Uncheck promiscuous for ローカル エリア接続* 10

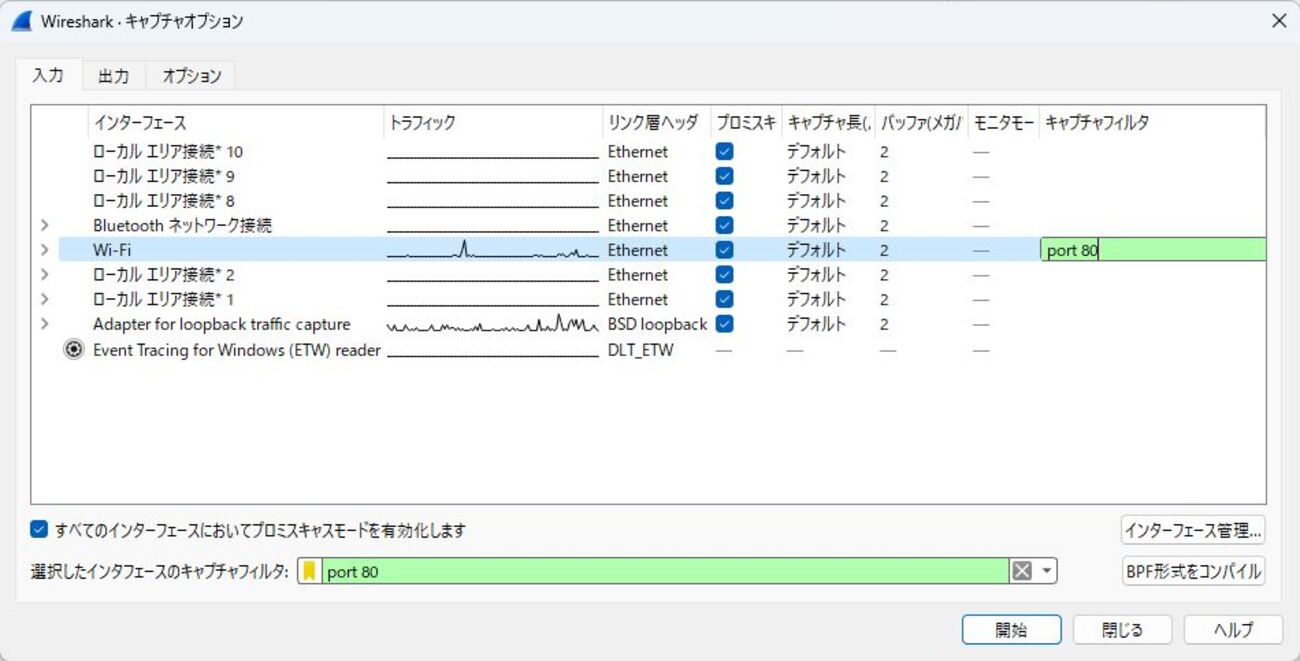(x=725, y=151)
